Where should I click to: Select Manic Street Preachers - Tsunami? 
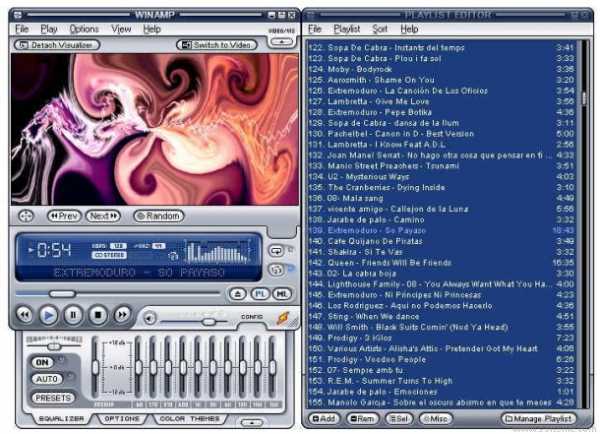coord(441,166)
